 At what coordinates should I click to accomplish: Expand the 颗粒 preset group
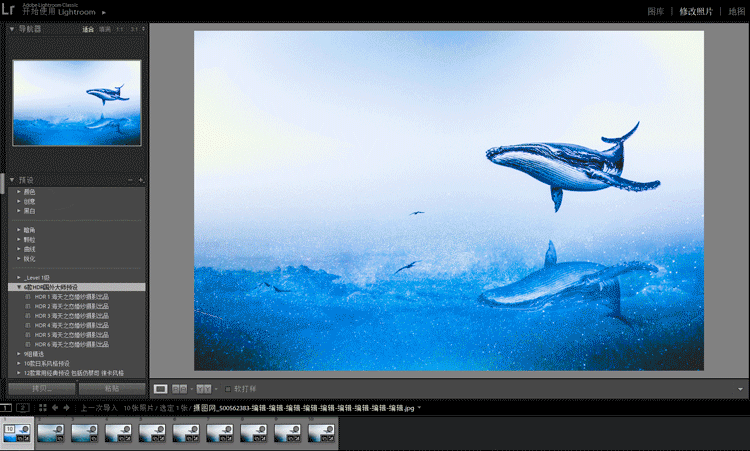coord(19,240)
